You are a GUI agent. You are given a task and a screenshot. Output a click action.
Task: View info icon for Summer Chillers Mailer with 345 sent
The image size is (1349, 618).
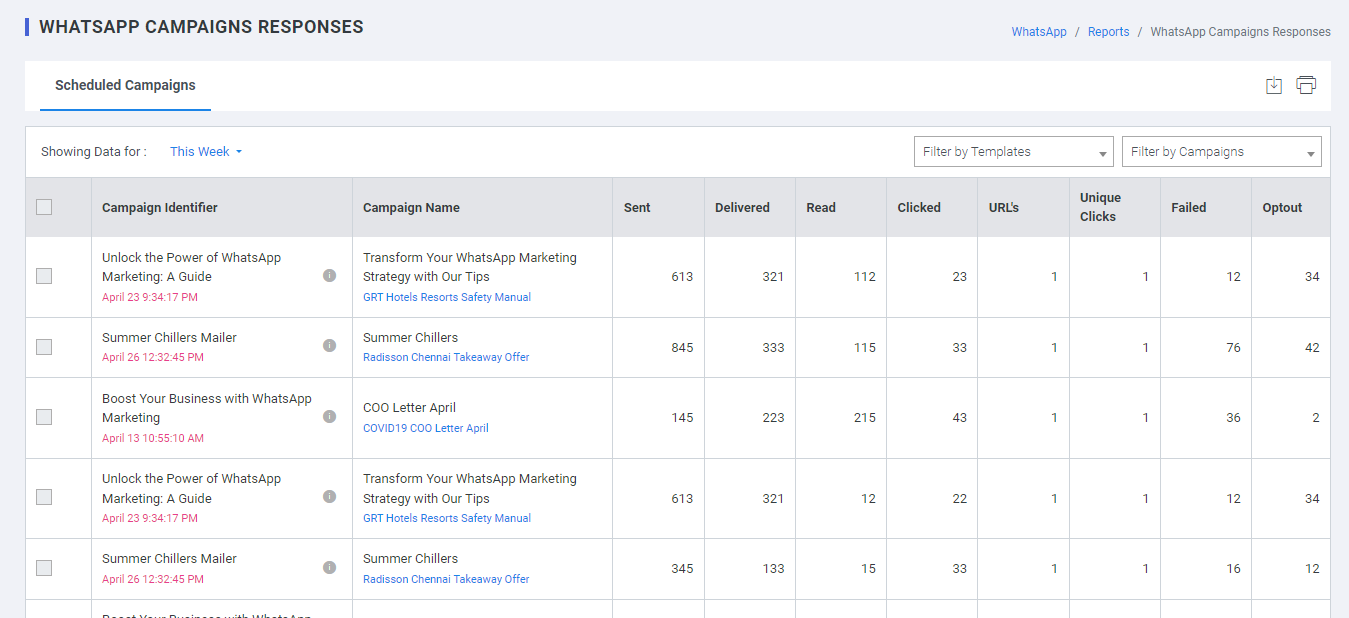[x=330, y=568]
